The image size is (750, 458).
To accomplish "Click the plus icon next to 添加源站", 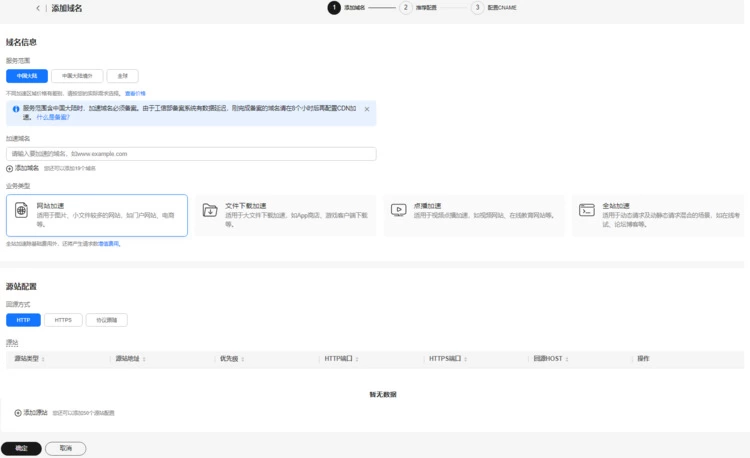I will [18, 412].
